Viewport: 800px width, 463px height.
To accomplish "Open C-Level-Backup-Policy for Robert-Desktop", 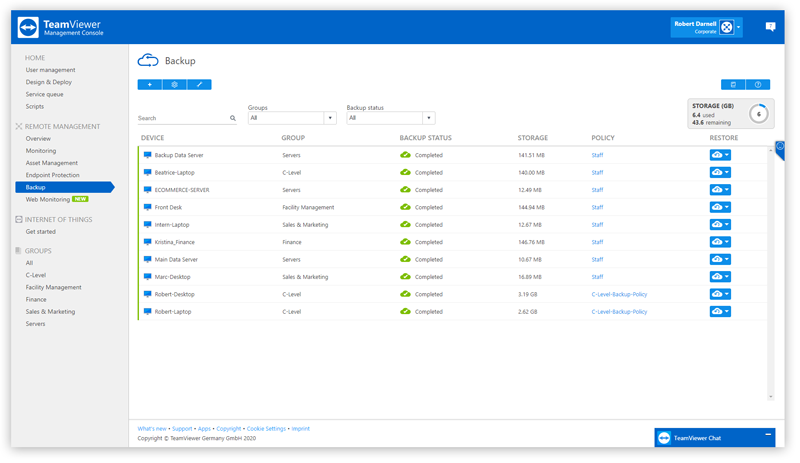I will pos(619,295).
